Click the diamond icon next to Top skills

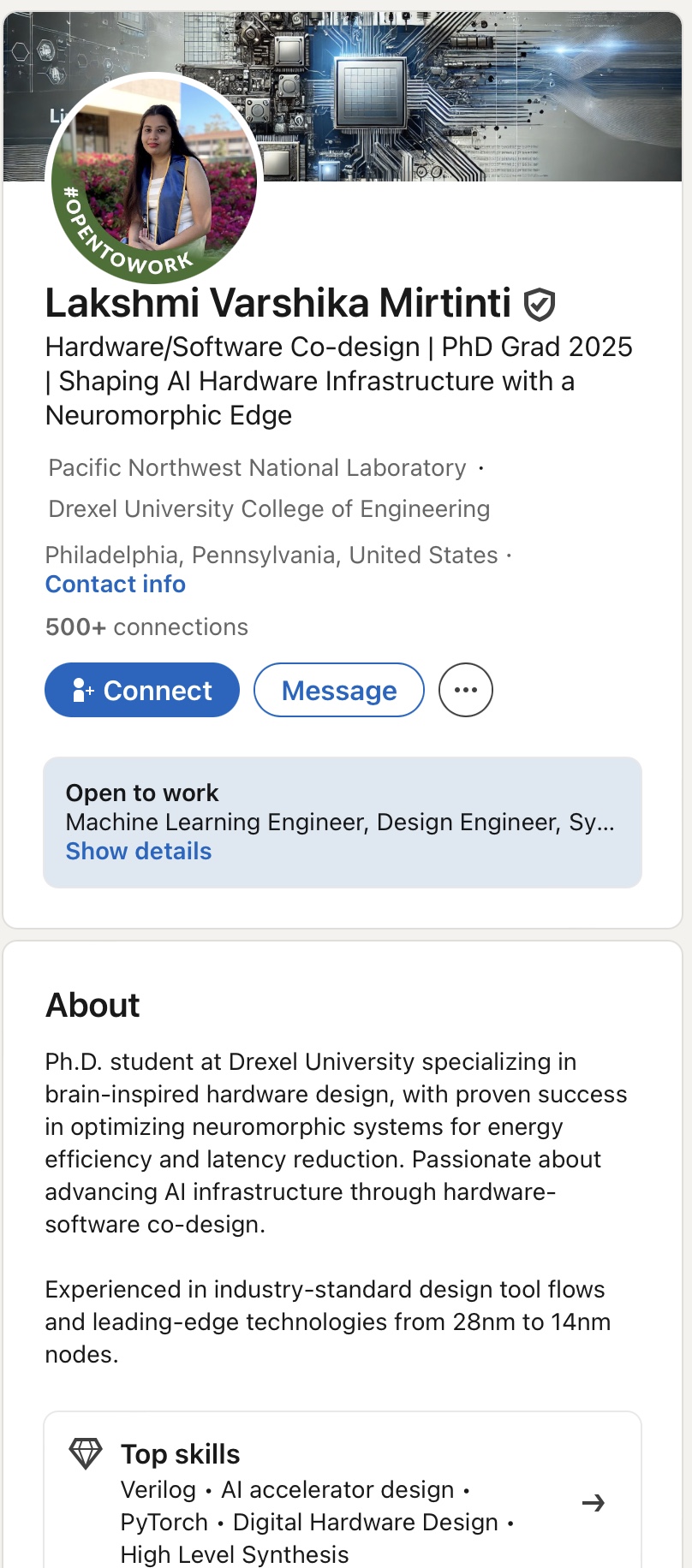(86, 1453)
